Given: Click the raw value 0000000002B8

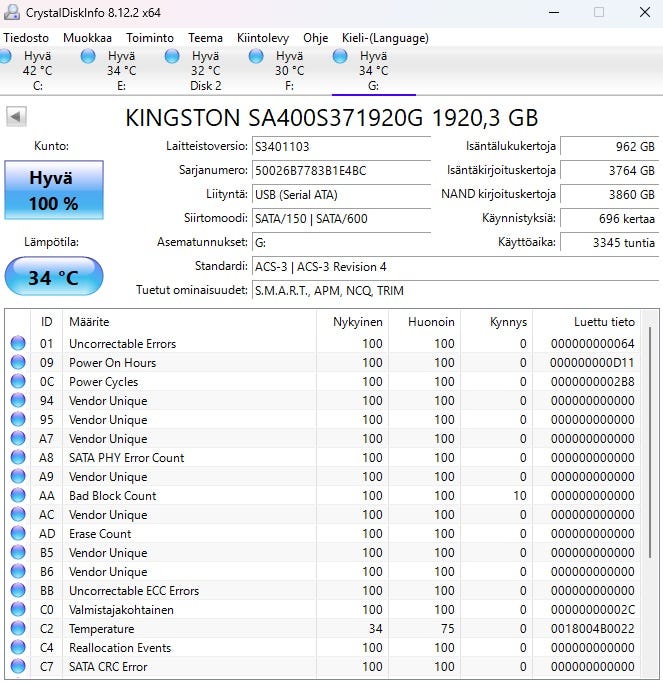Looking at the screenshot, I should pos(592,381).
